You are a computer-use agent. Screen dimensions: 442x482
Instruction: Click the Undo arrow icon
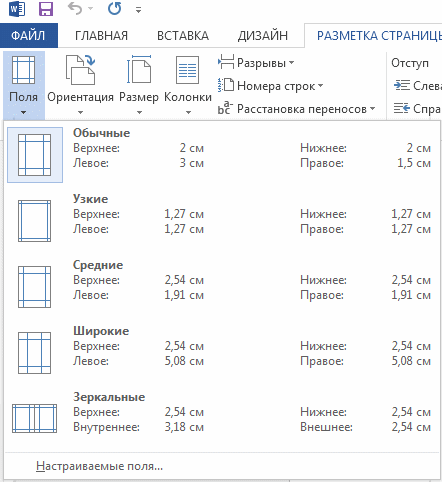75,9
